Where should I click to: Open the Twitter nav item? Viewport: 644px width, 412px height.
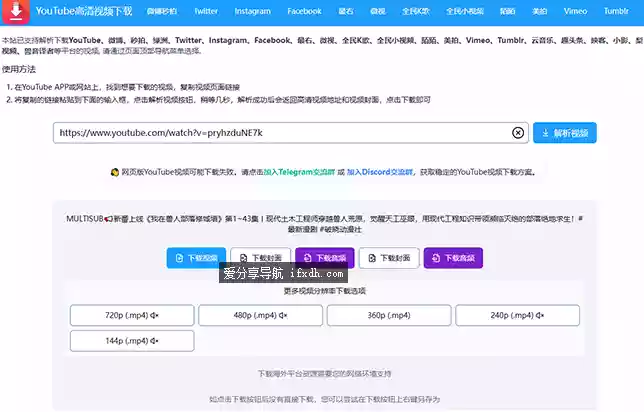(206, 12)
